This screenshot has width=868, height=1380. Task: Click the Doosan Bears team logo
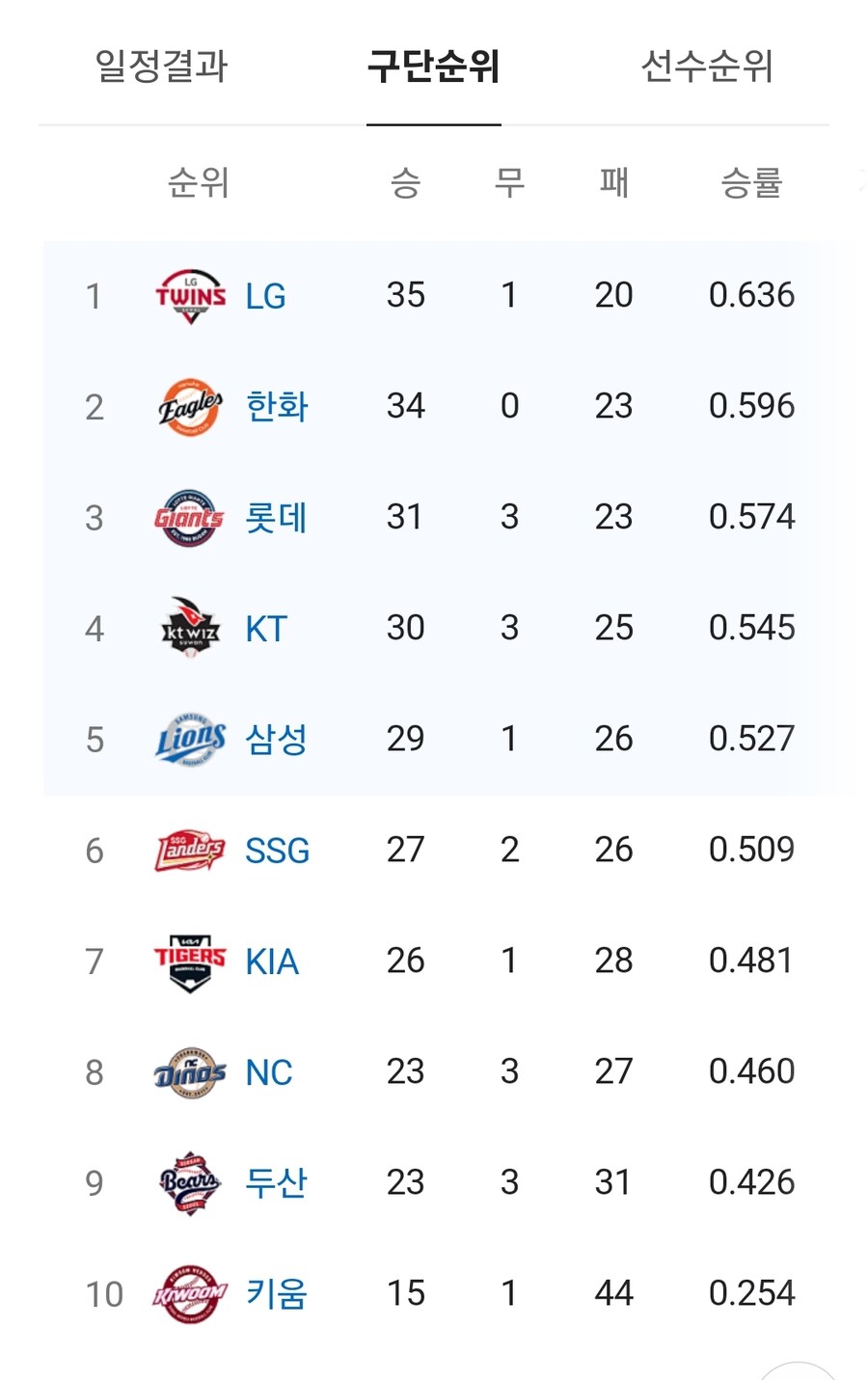[190, 1182]
